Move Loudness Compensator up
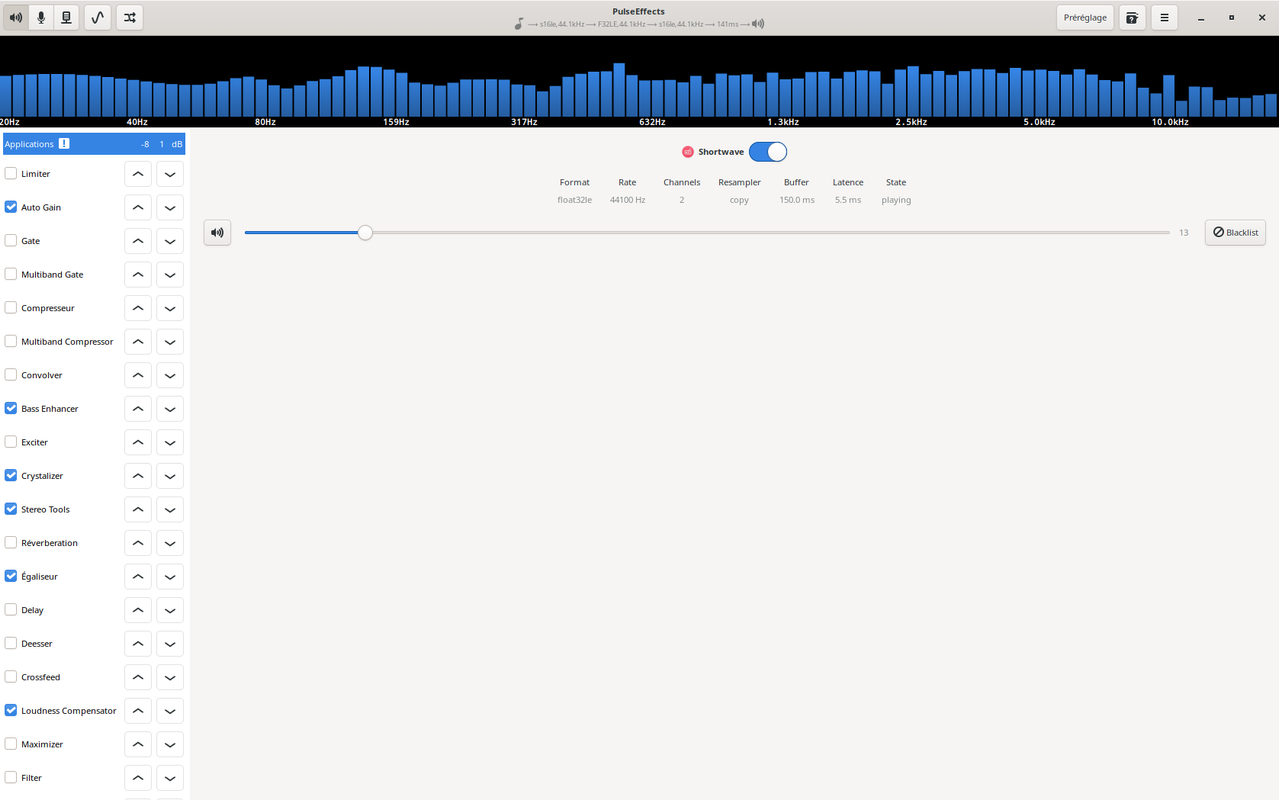This screenshot has height=800, width=1279. pos(138,711)
